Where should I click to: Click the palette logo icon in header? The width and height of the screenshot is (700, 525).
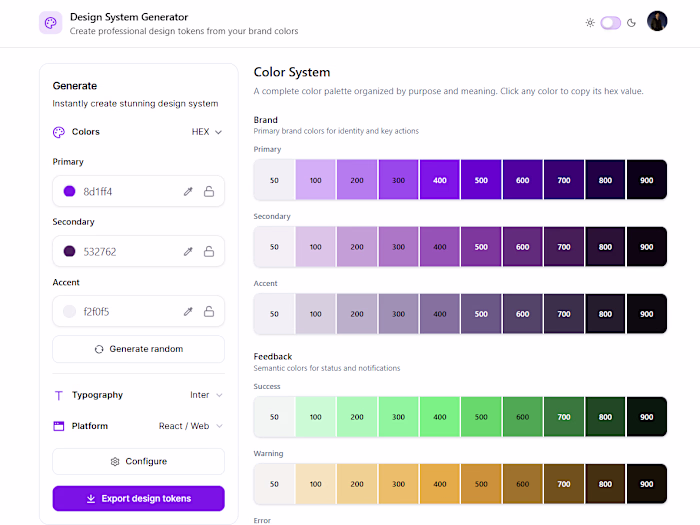(x=50, y=23)
